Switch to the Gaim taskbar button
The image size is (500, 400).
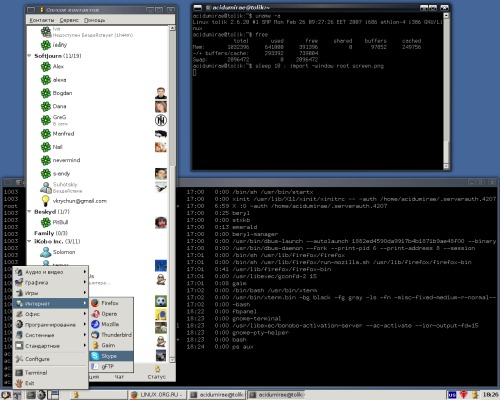[x=99, y=395]
